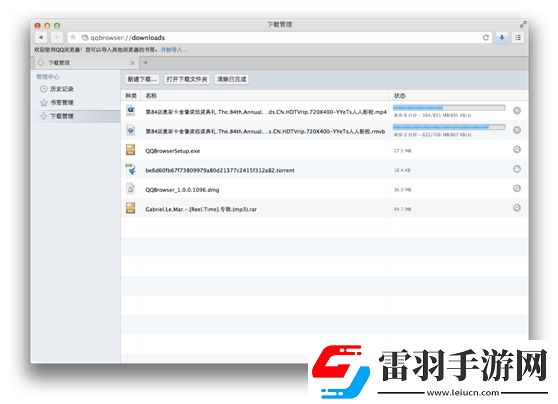Image resolution: width=558 pixels, height=404 pixels.
Task: Click the 打开下载文件夹 button
Action: click(187, 79)
